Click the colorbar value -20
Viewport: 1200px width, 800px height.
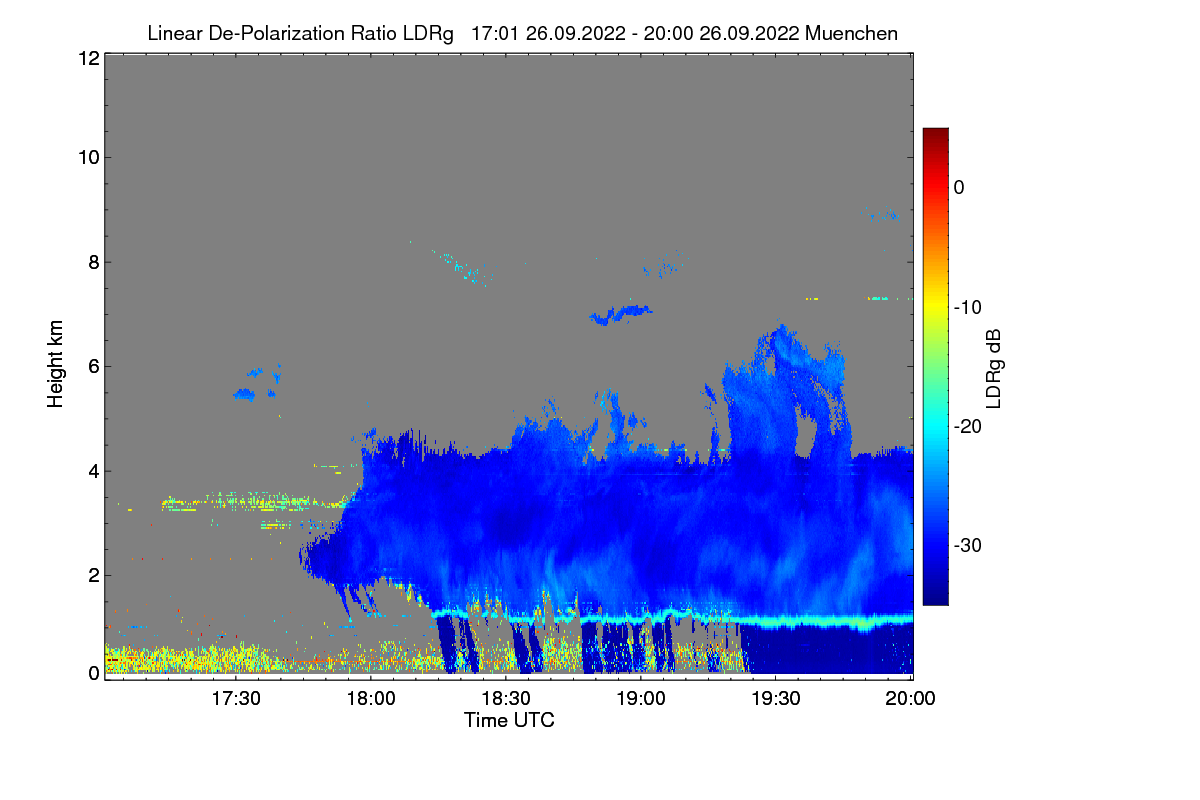967,426
